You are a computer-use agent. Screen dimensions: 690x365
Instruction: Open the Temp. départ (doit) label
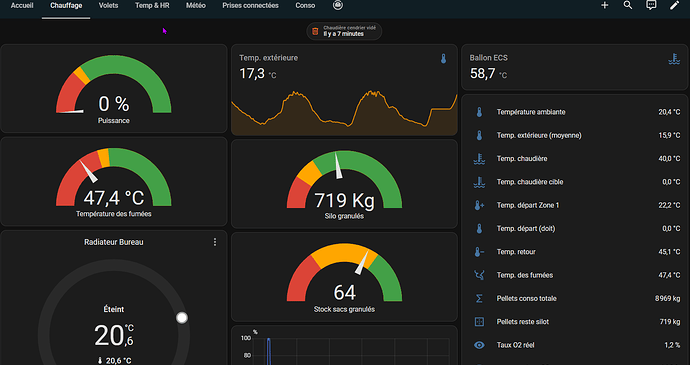pos(526,229)
